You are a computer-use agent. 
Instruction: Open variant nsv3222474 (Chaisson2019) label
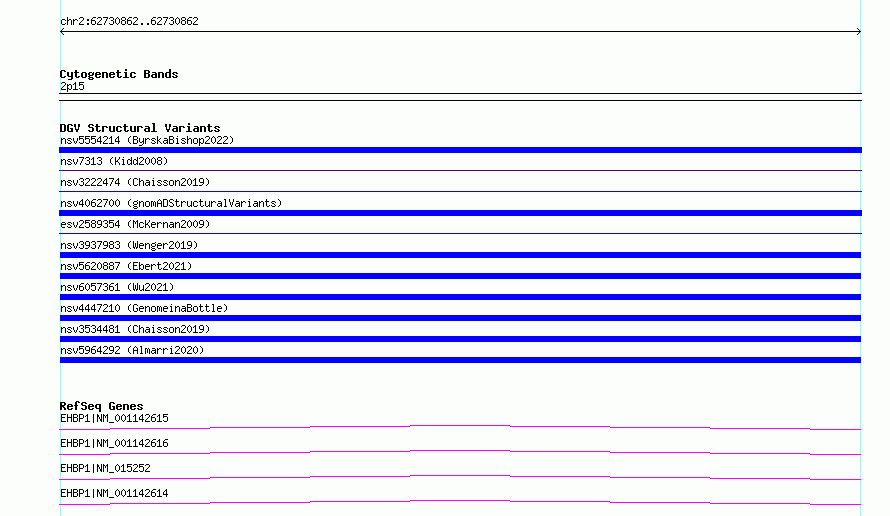click(x=135, y=182)
